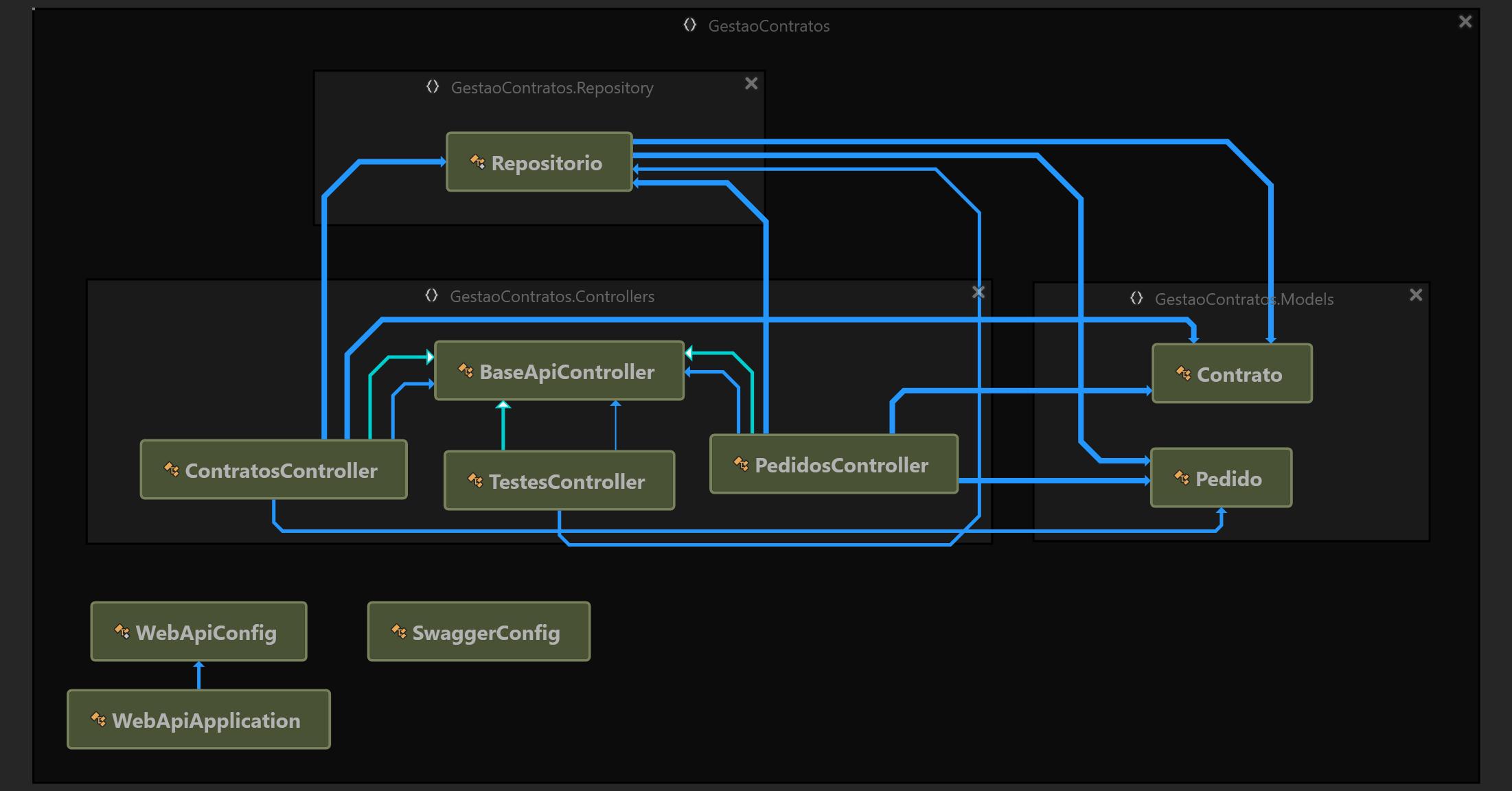Select the Pedido model node
Image resolution: width=1512 pixels, height=791 pixels.
click(x=1222, y=478)
